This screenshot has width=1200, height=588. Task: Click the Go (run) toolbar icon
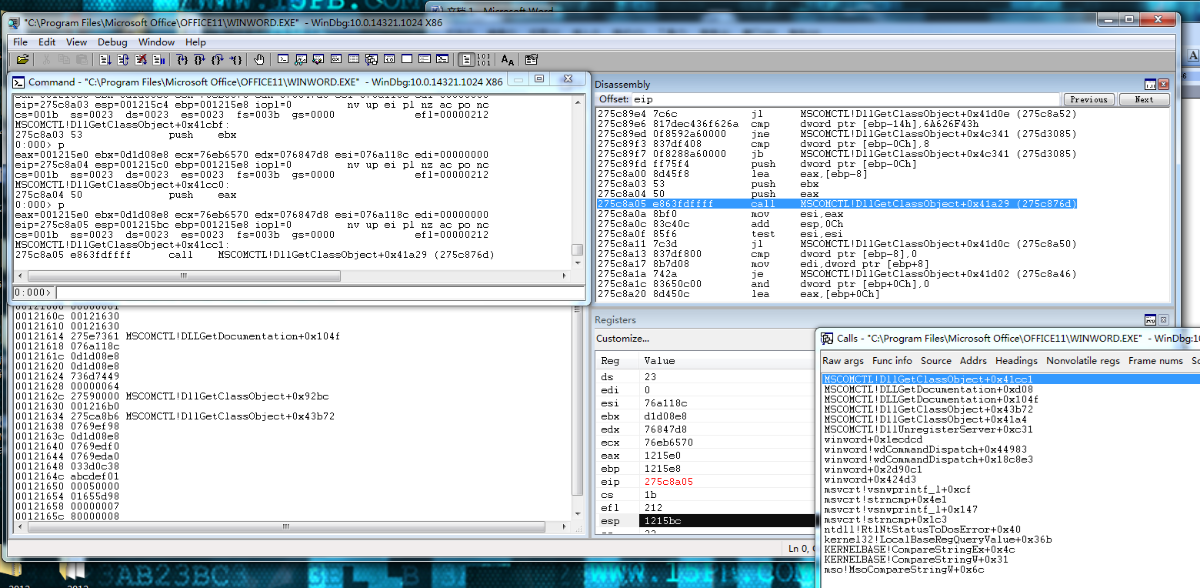105,60
